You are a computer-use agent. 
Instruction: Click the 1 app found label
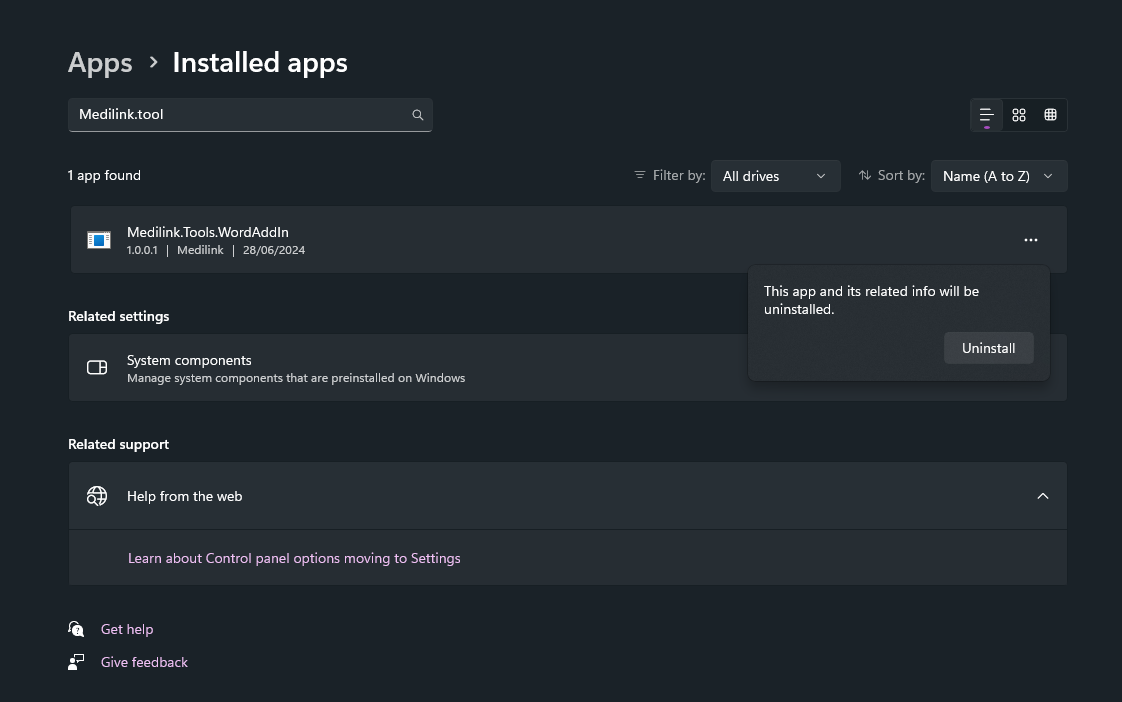[x=104, y=175]
